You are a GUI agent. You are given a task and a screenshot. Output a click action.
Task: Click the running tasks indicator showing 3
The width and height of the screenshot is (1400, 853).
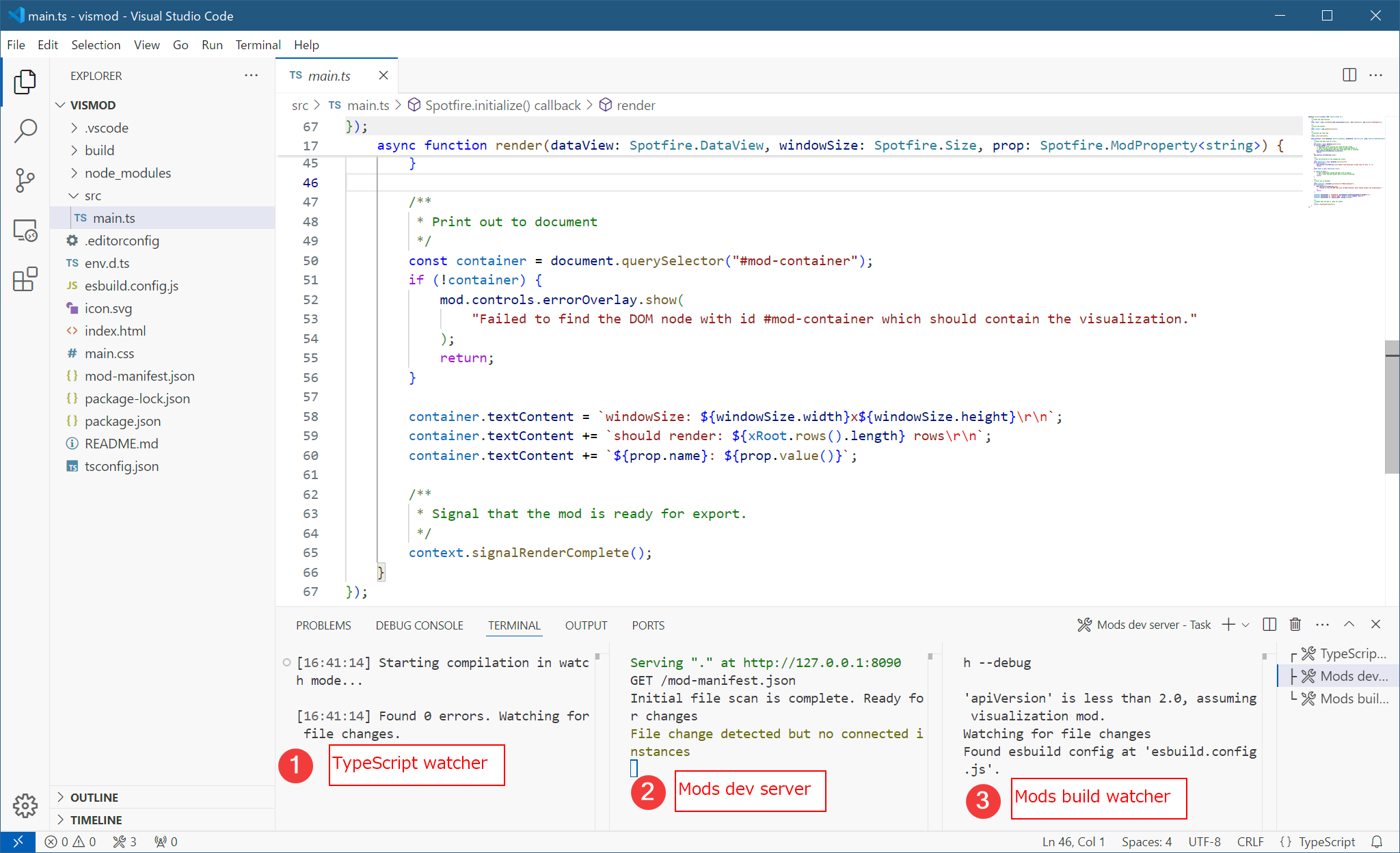(124, 841)
